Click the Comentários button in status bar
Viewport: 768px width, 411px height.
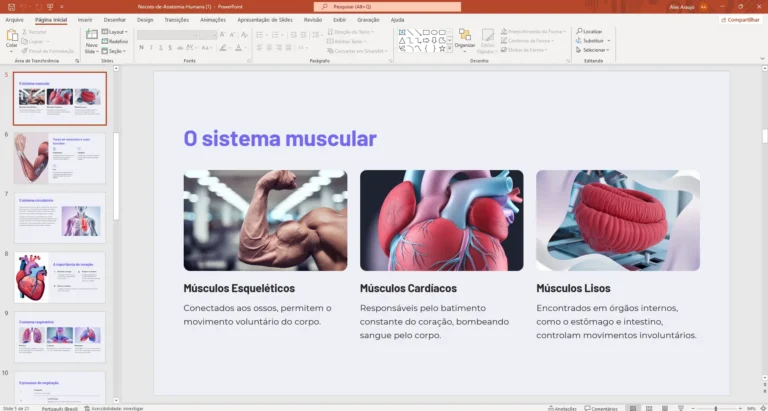click(x=601, y=408)
